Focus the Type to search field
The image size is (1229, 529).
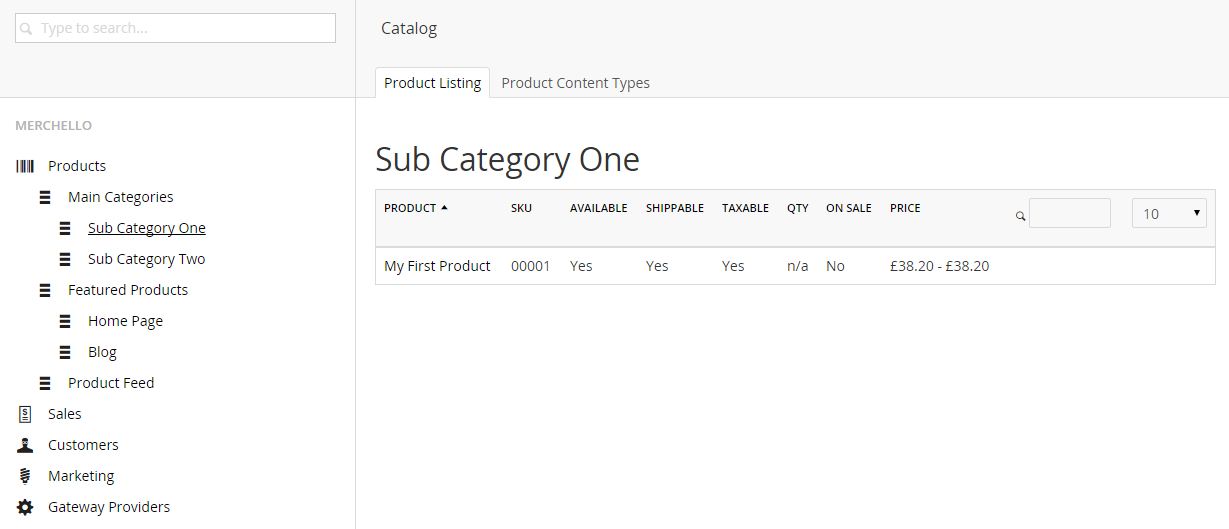click(x=176, y=28)
